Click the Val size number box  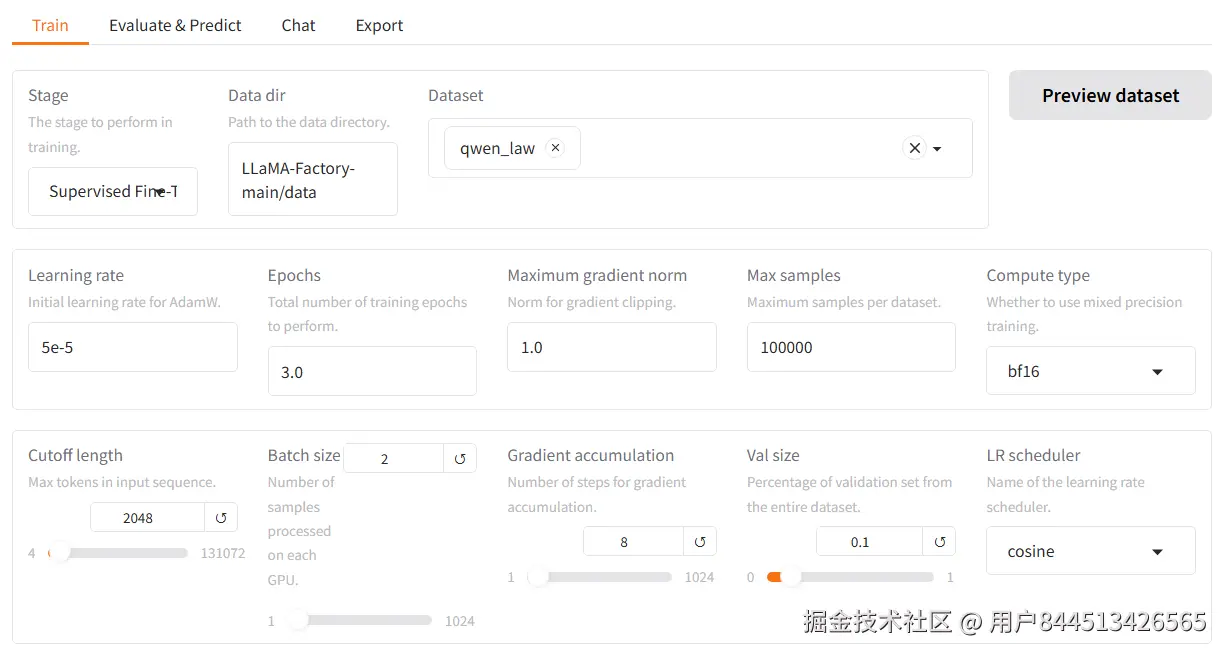tap(870, 542)
